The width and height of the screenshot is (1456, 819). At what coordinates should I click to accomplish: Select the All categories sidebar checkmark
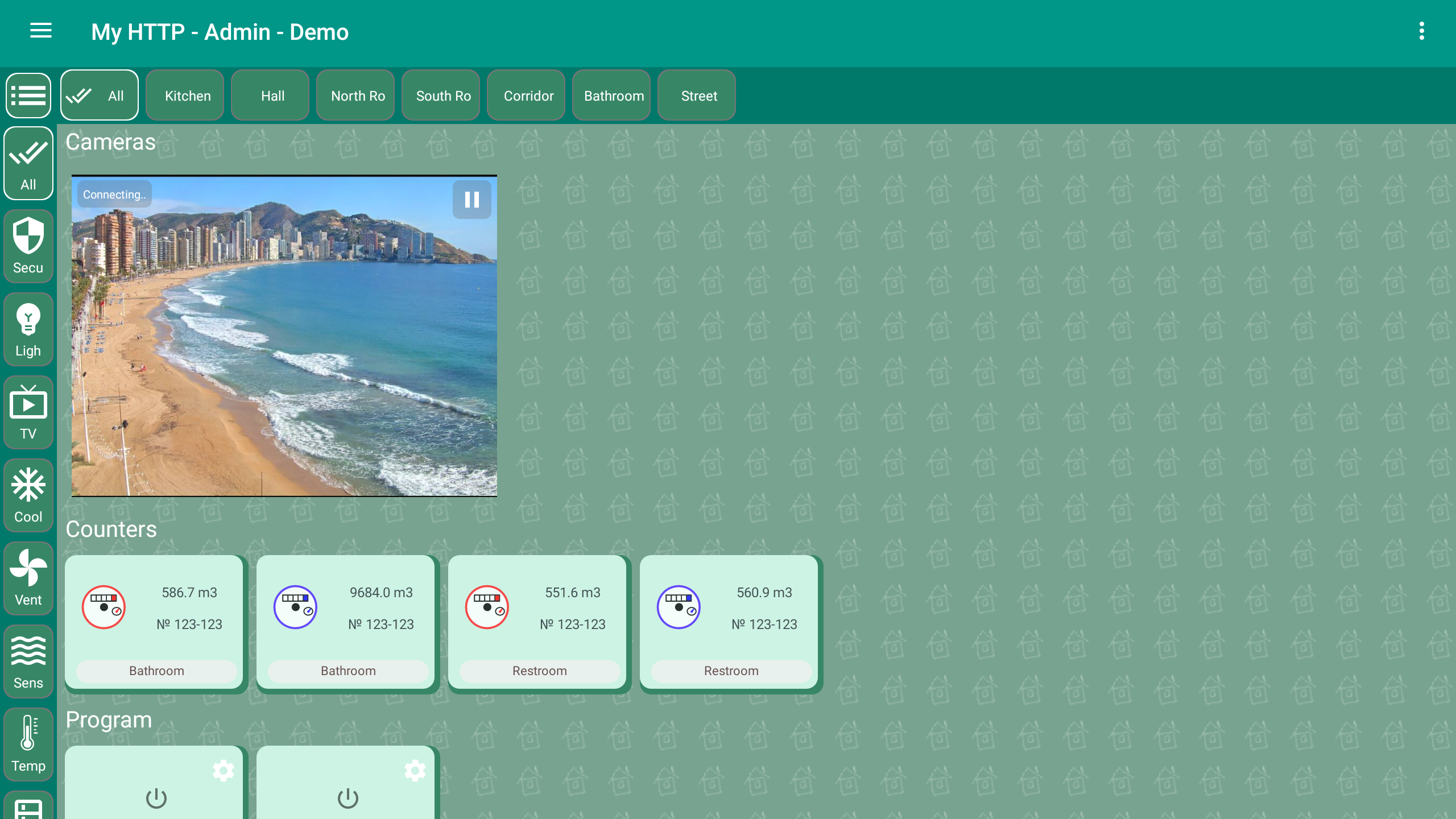pos(28,163)
